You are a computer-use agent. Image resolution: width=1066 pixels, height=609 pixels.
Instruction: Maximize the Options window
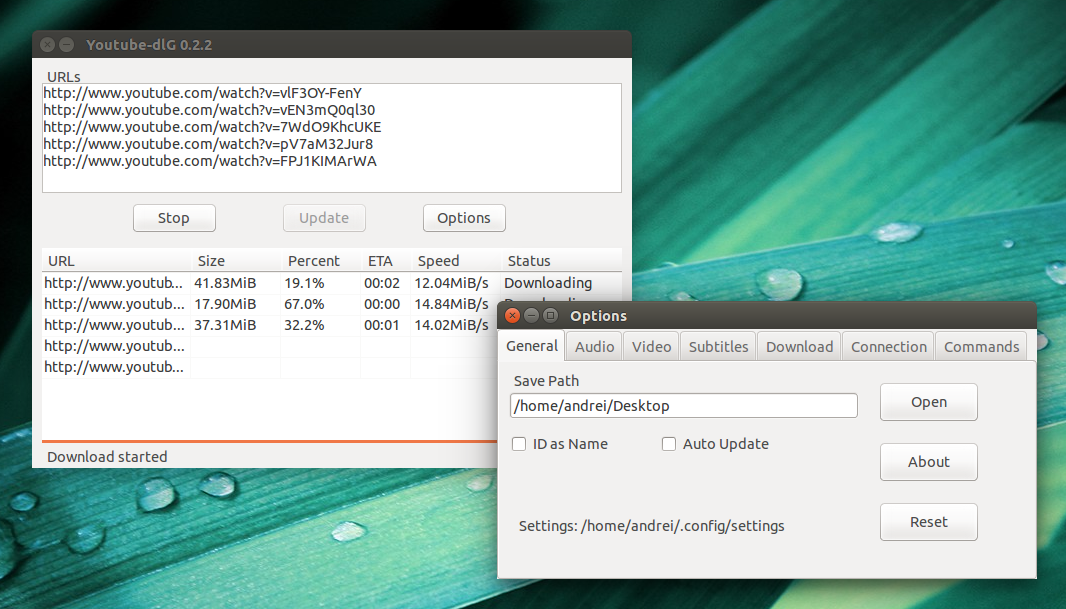click(x=551, y=315)
